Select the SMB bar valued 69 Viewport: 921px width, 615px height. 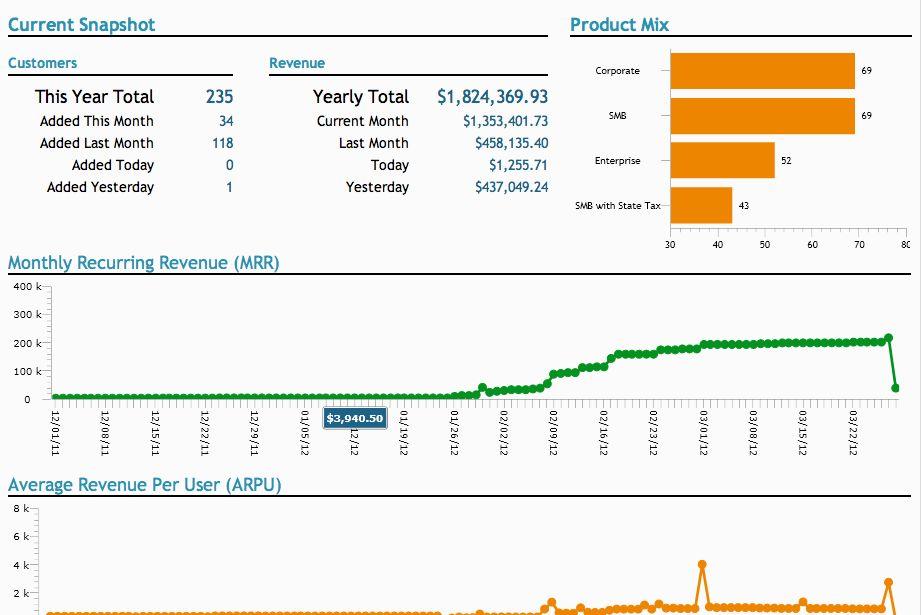tap(762, 116)
